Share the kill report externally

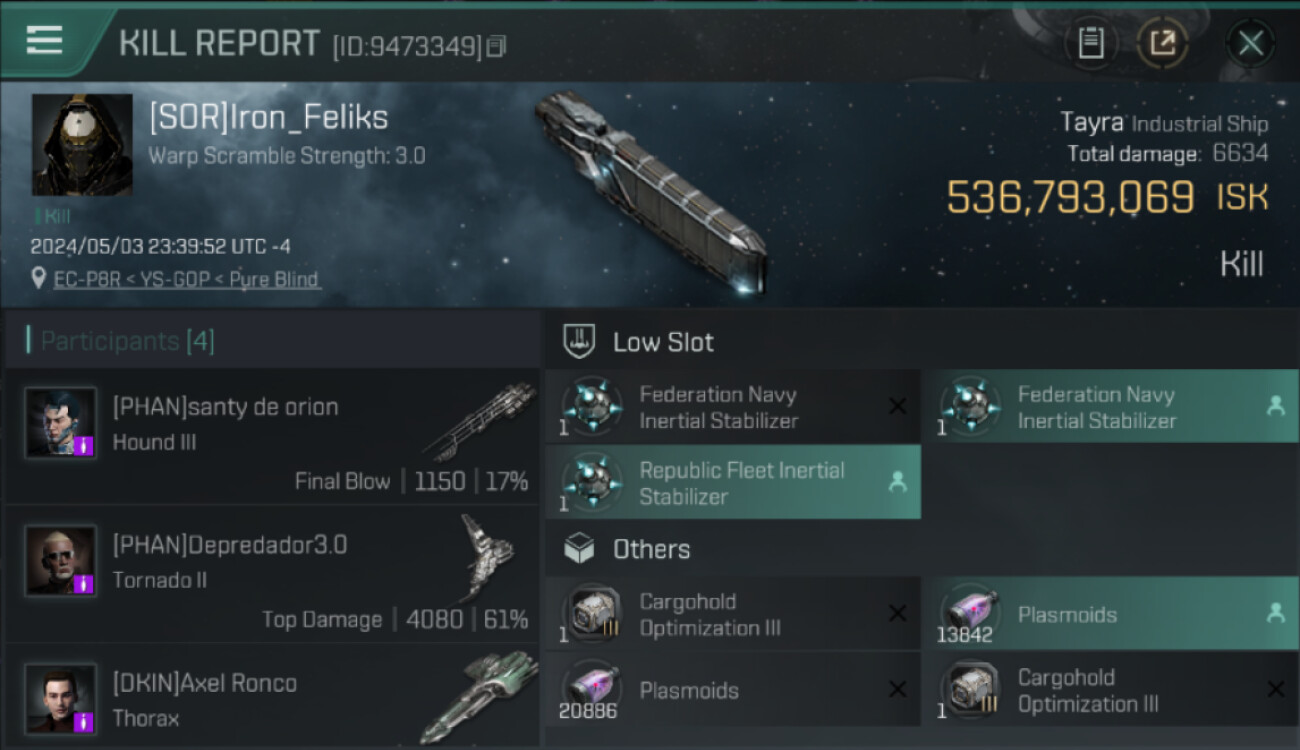(x=1162, y=43)
